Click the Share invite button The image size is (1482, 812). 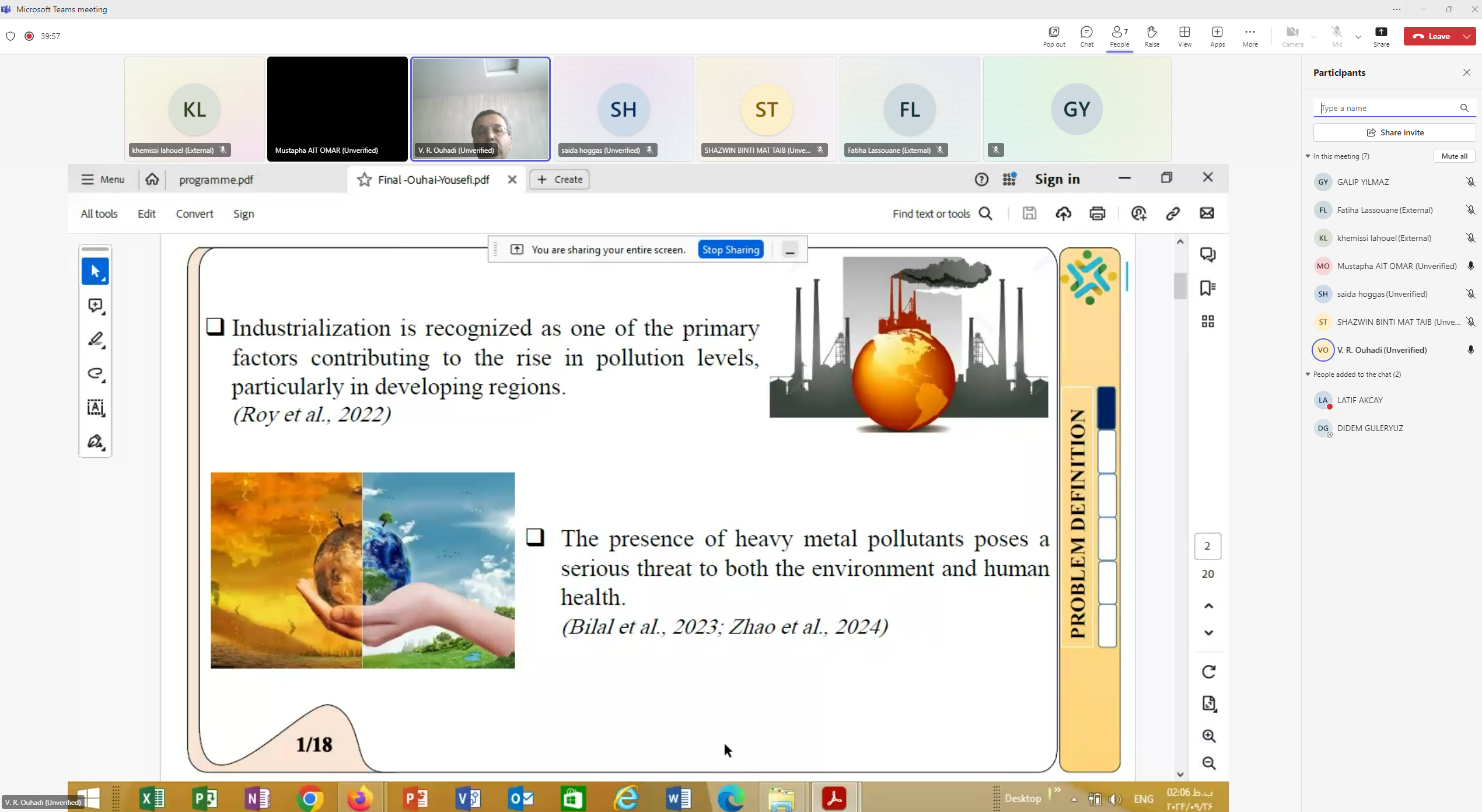pos(1394,132)
